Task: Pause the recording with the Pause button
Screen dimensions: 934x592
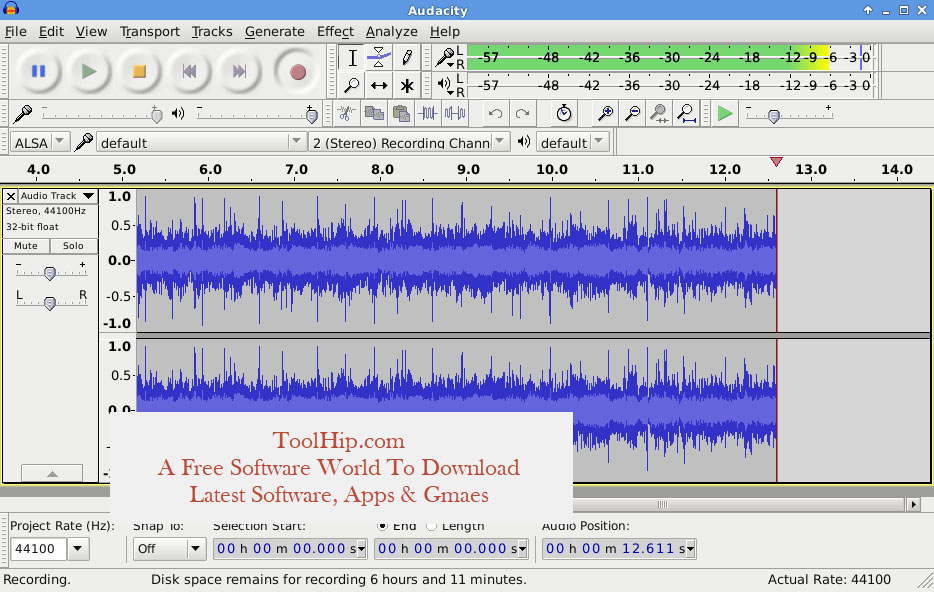Action: pos(39,71)
